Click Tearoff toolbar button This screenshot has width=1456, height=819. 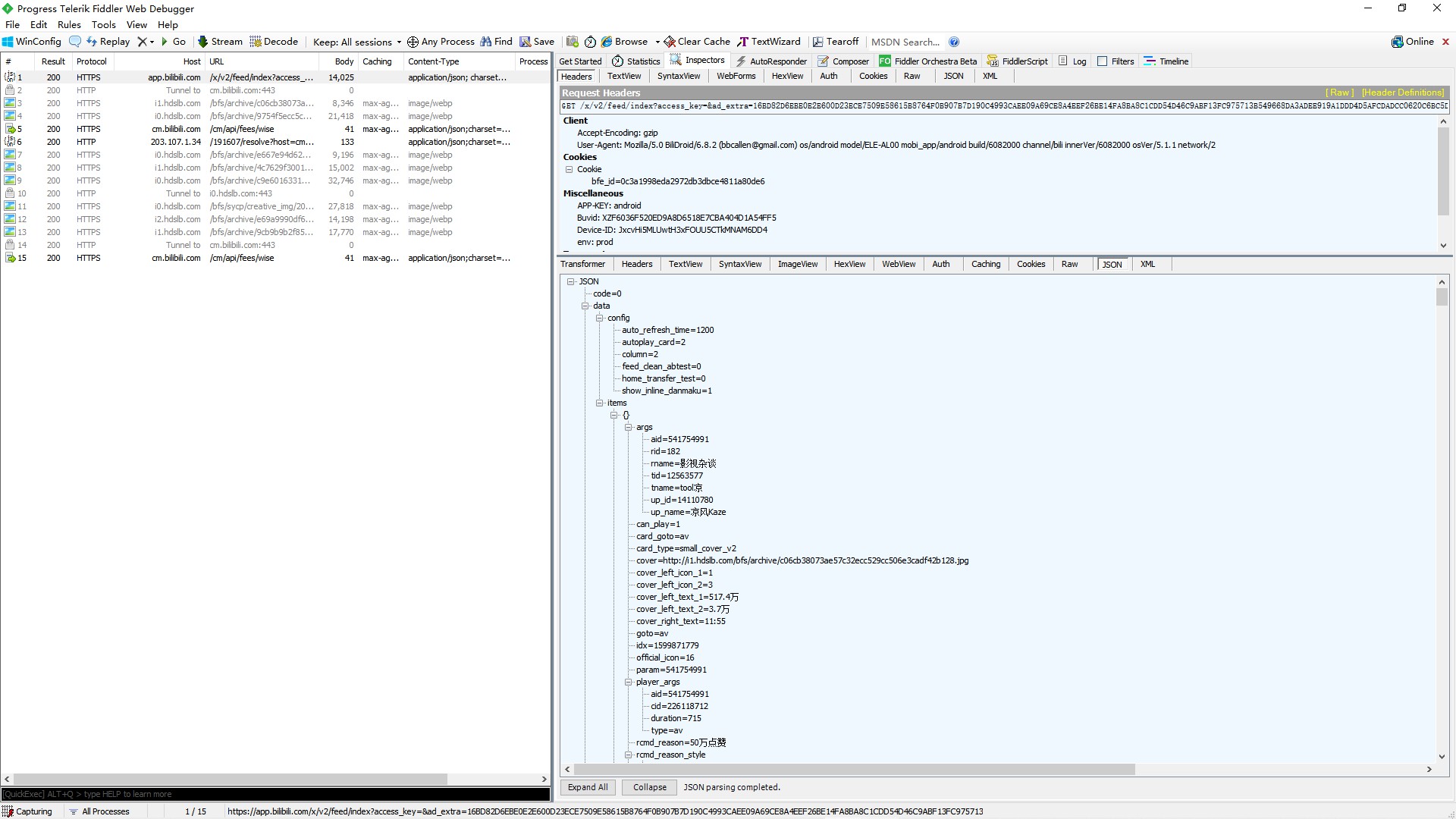[x=836, y=42]
